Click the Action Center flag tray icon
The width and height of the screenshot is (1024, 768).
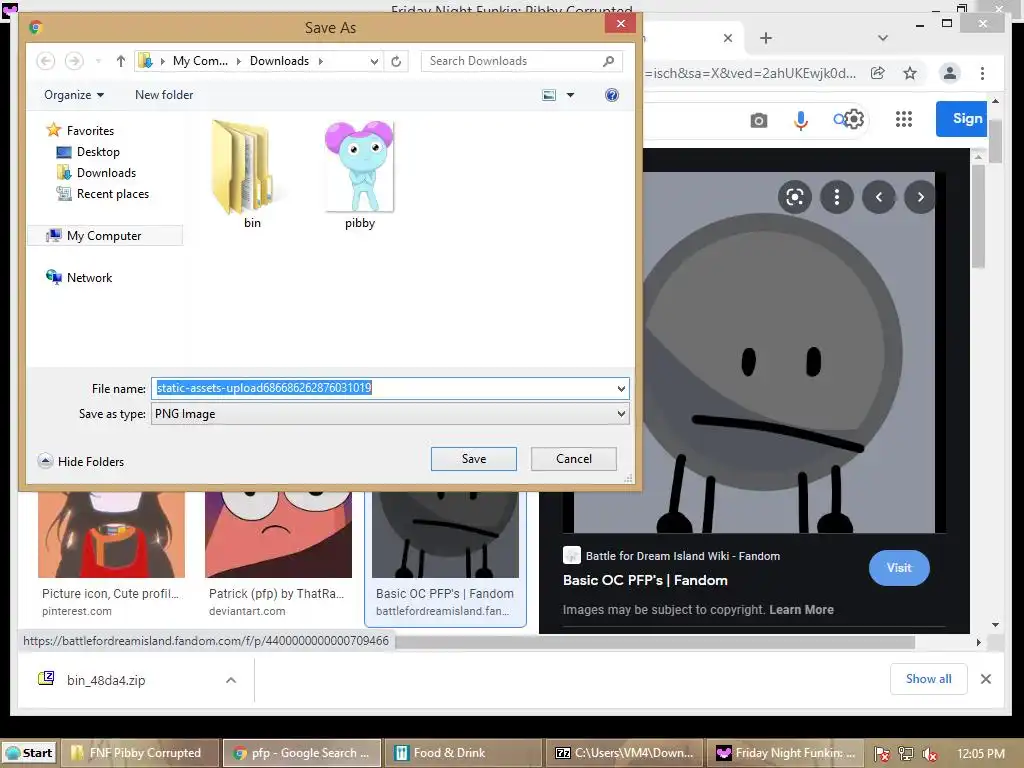(881, 754)
